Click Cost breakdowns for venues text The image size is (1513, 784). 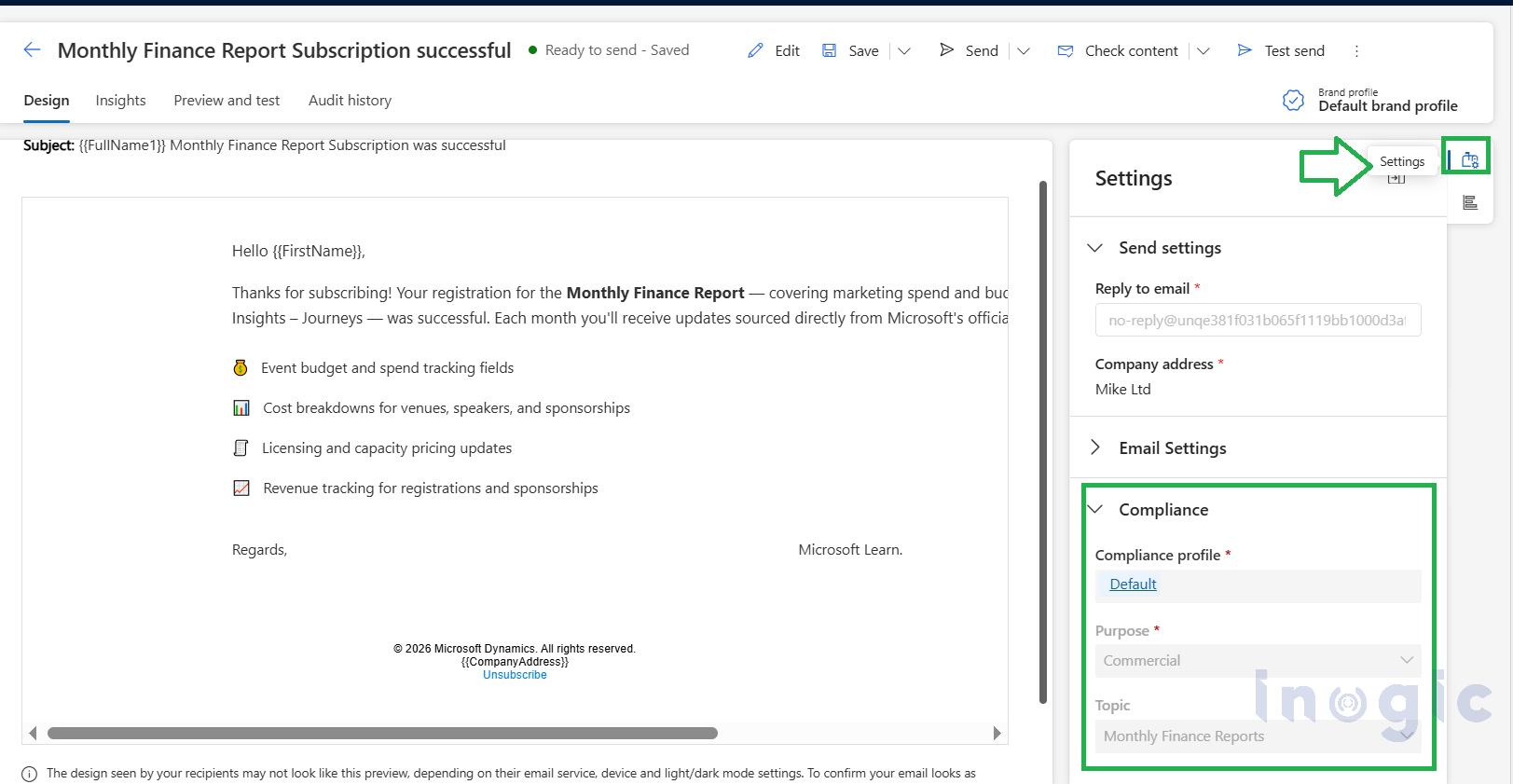[x=447, y=408]
